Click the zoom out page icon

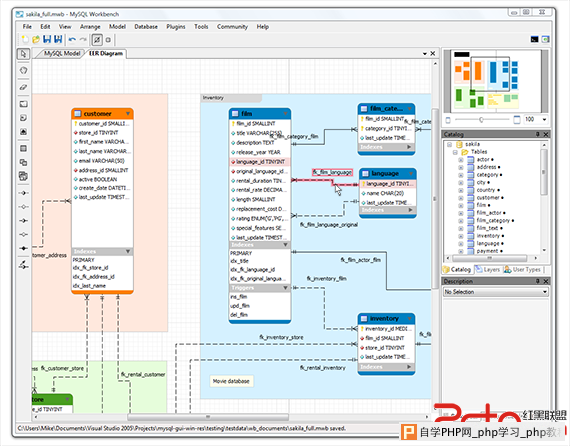448,120
